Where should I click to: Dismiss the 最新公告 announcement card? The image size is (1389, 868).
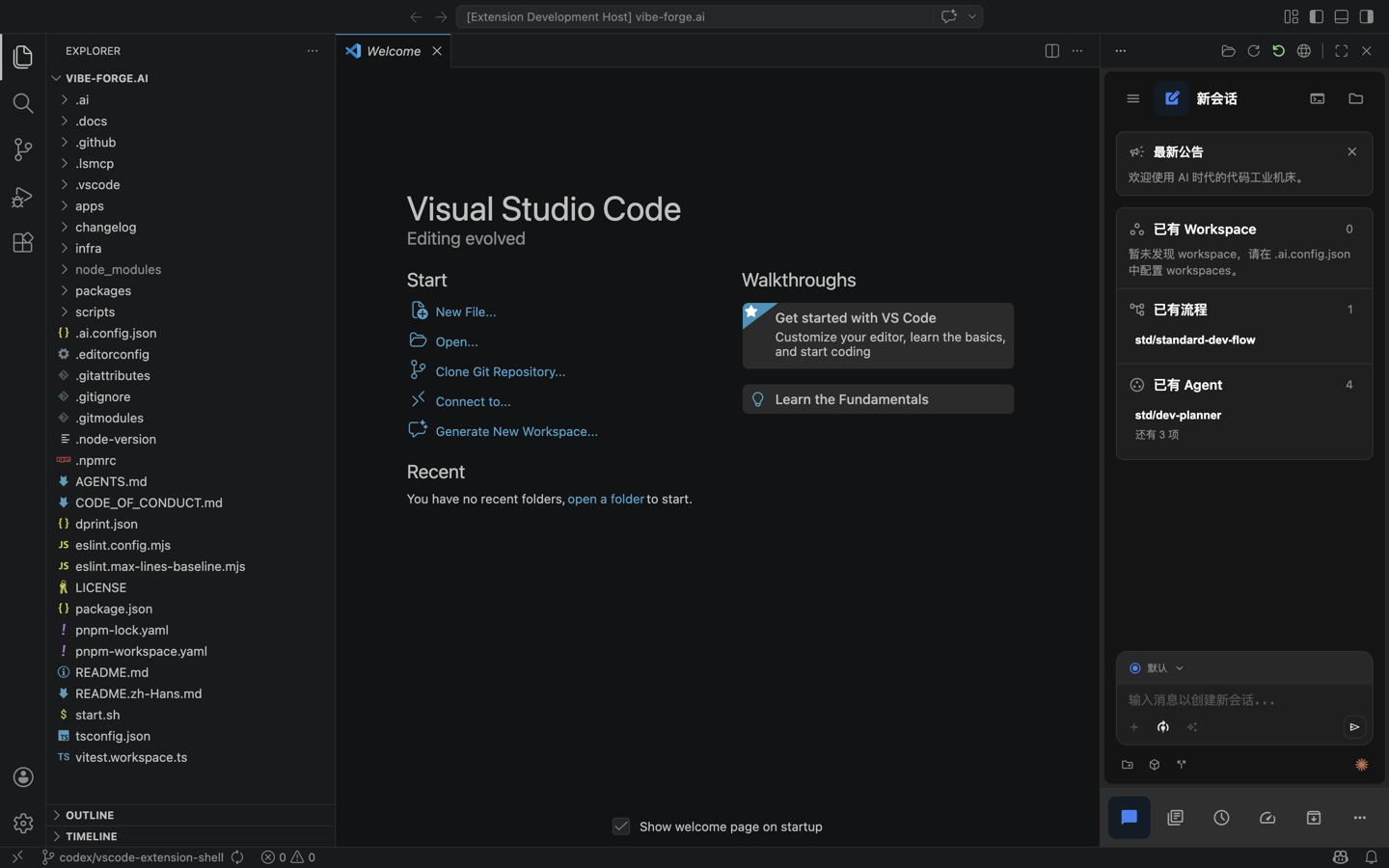(x=1352, y=151)
